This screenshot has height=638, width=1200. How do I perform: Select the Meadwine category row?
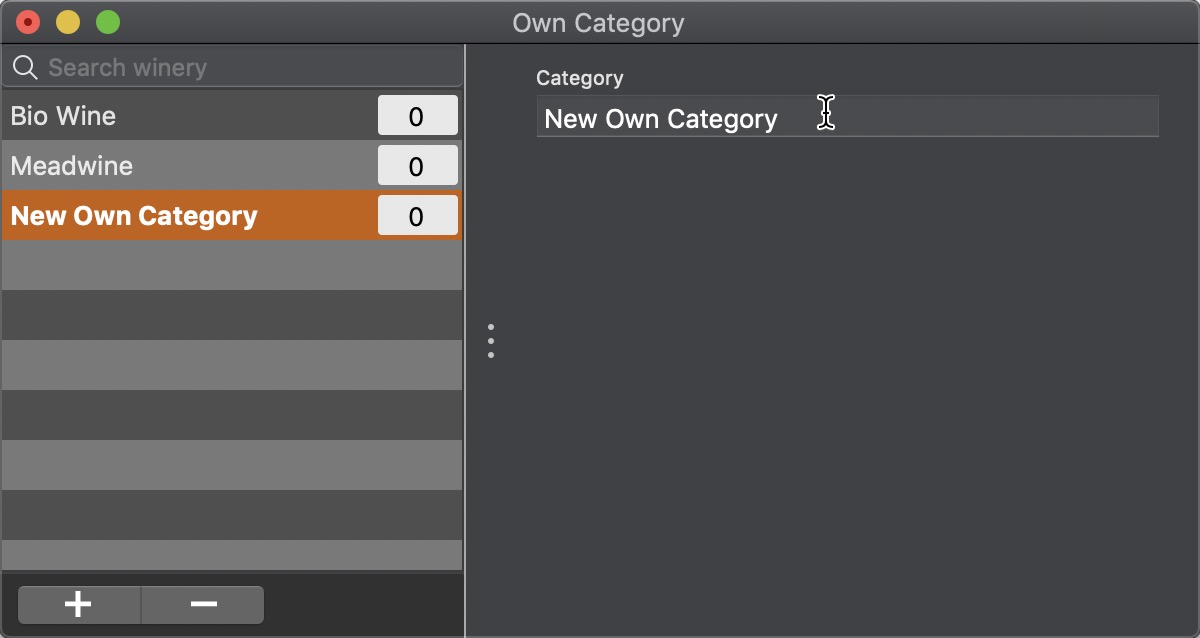coord(232,166)
